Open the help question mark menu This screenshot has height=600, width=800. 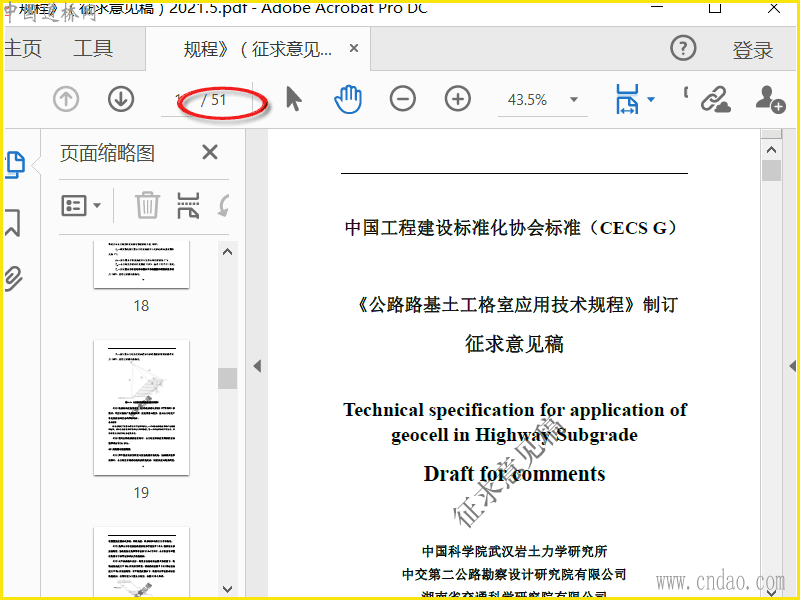coord(683,48)
